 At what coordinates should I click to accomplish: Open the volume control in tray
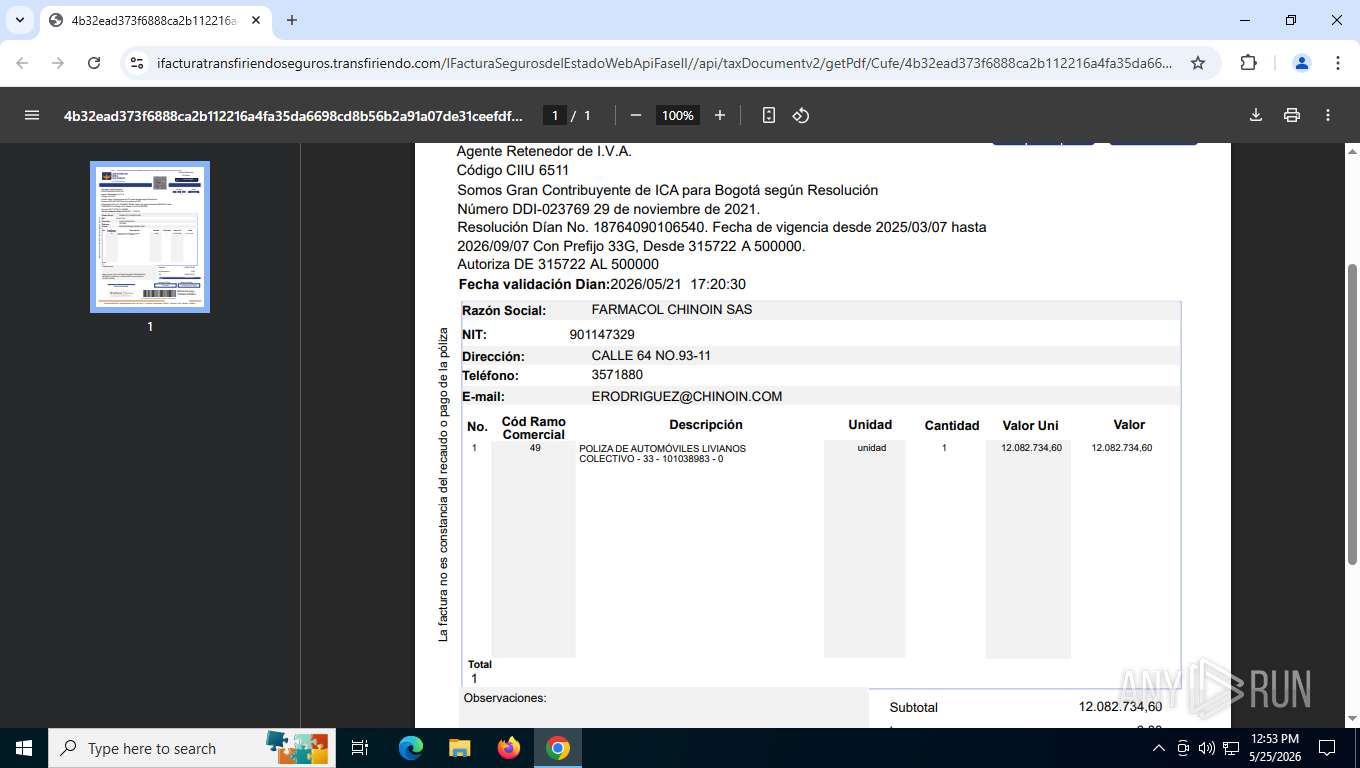point(1206,748)
